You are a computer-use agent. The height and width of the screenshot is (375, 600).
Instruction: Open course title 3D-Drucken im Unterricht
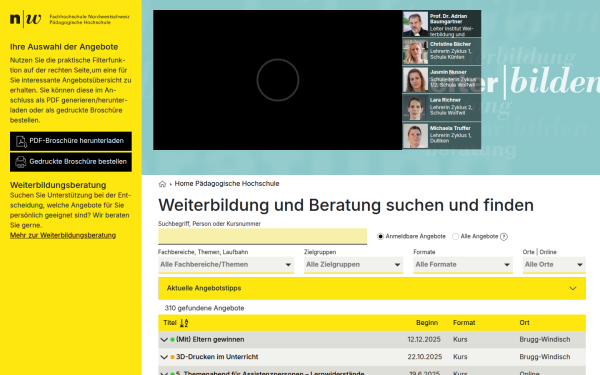coord(217,357)
